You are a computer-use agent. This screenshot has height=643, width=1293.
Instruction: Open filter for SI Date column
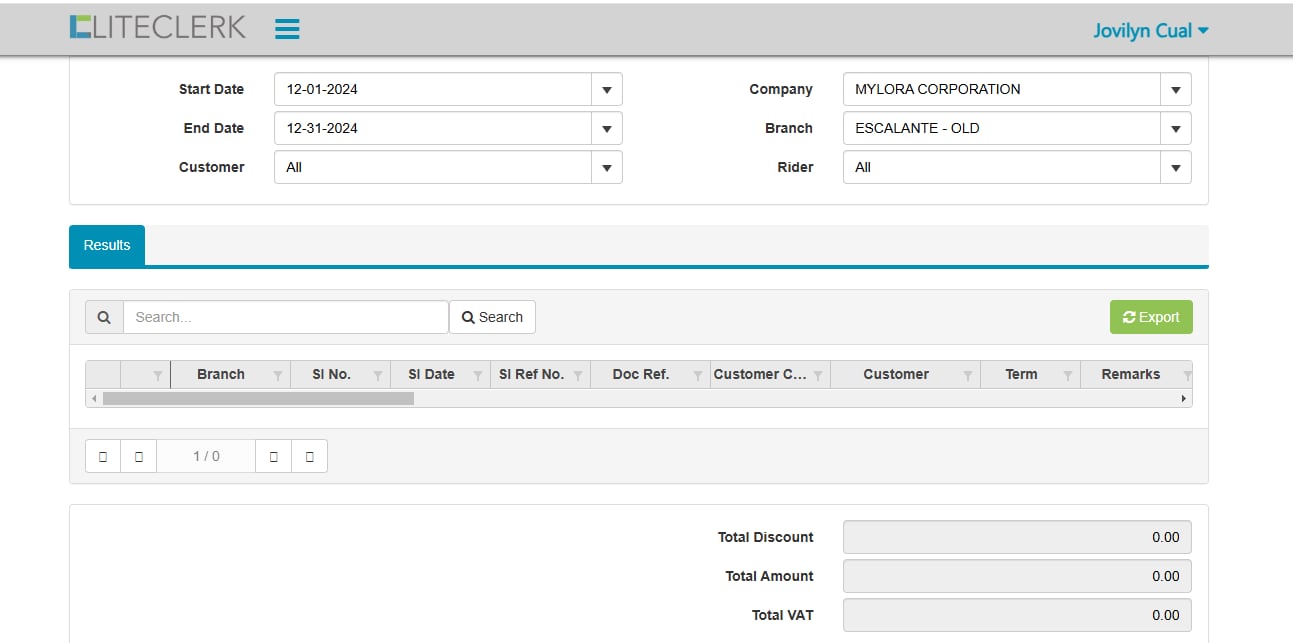click(478, 375)
